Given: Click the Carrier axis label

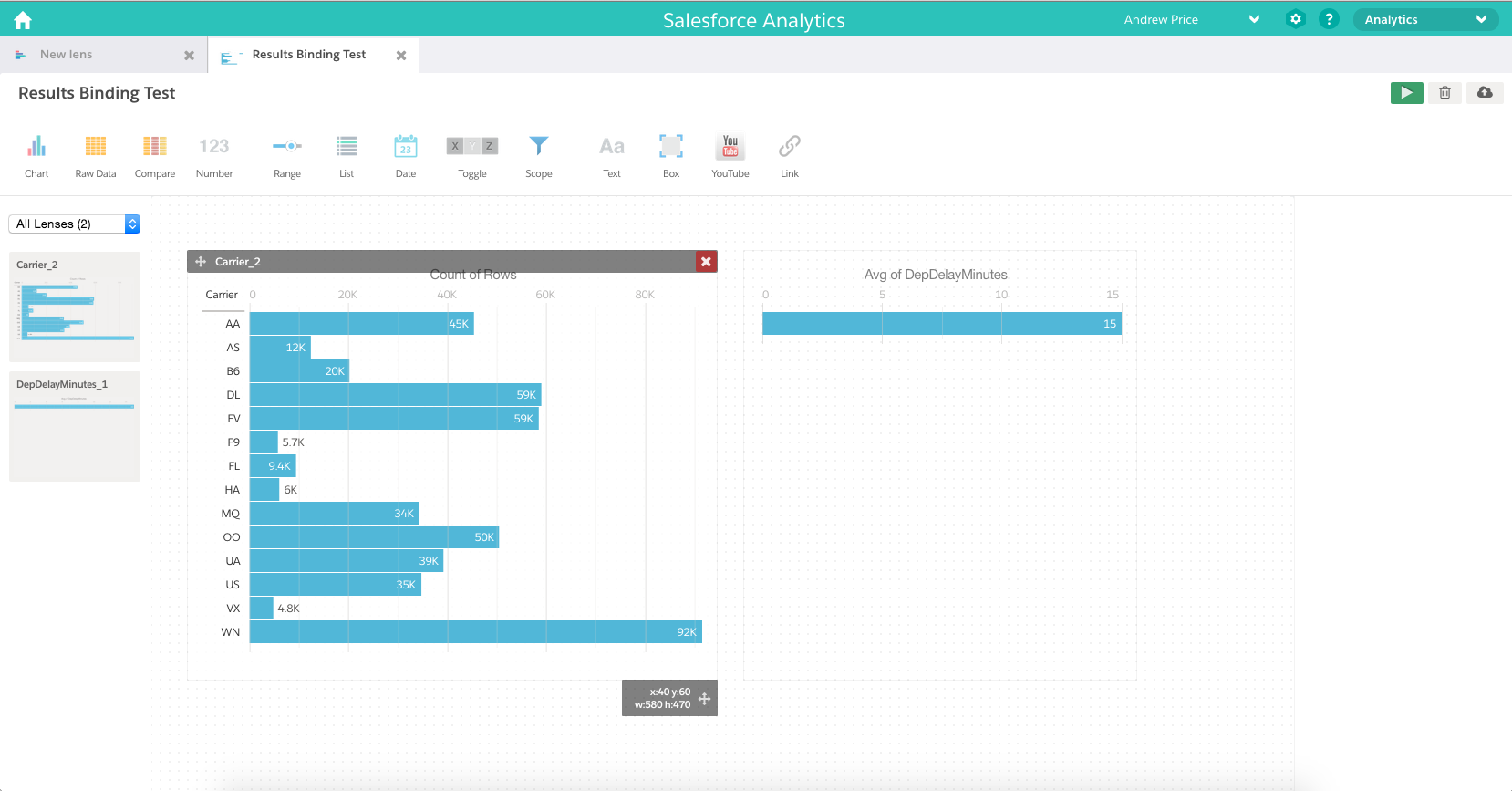Looking at the screenshot, I should pyautogui.click(x=222, y=295).
